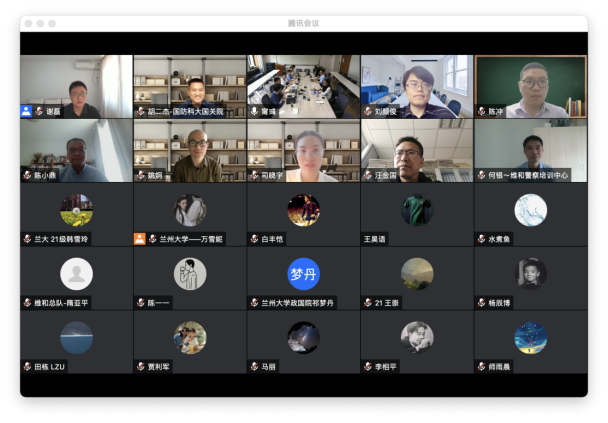Click the 腾讯会议 window title bar

(304, 23)
